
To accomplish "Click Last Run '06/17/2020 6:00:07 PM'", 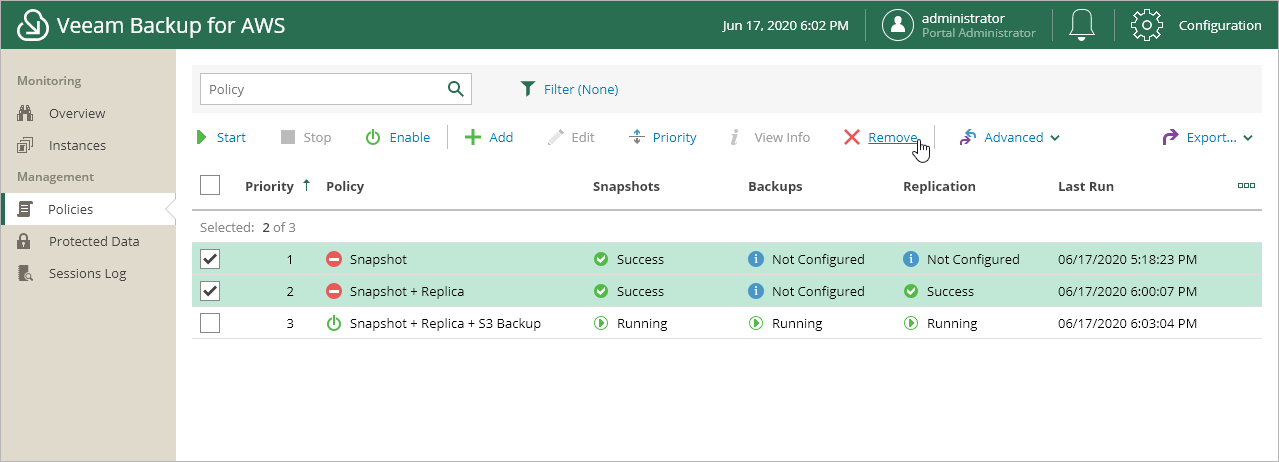I will (1127, 291).
